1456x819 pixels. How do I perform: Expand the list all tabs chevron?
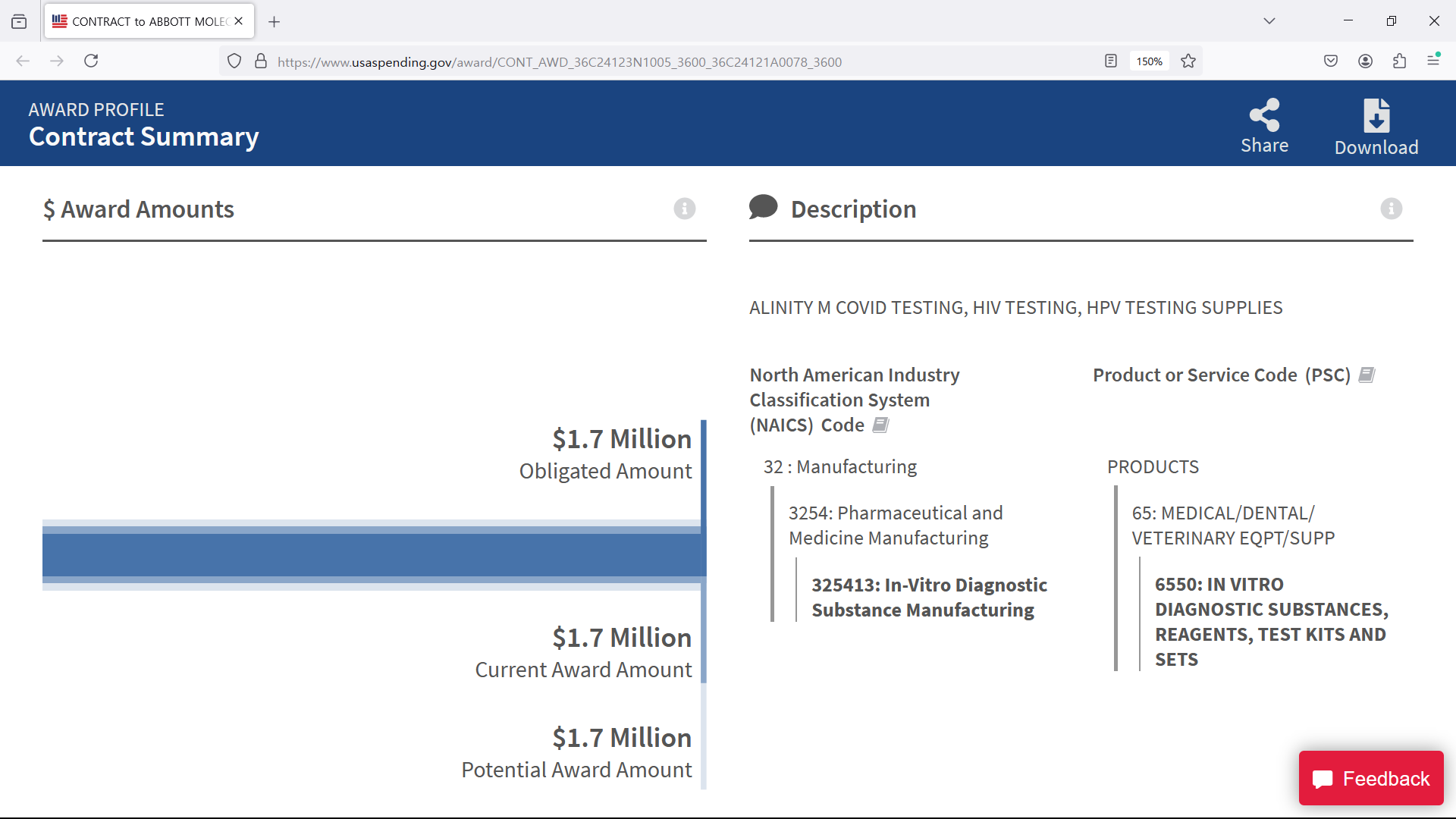pyautogui.click(x=1269, y=21)
